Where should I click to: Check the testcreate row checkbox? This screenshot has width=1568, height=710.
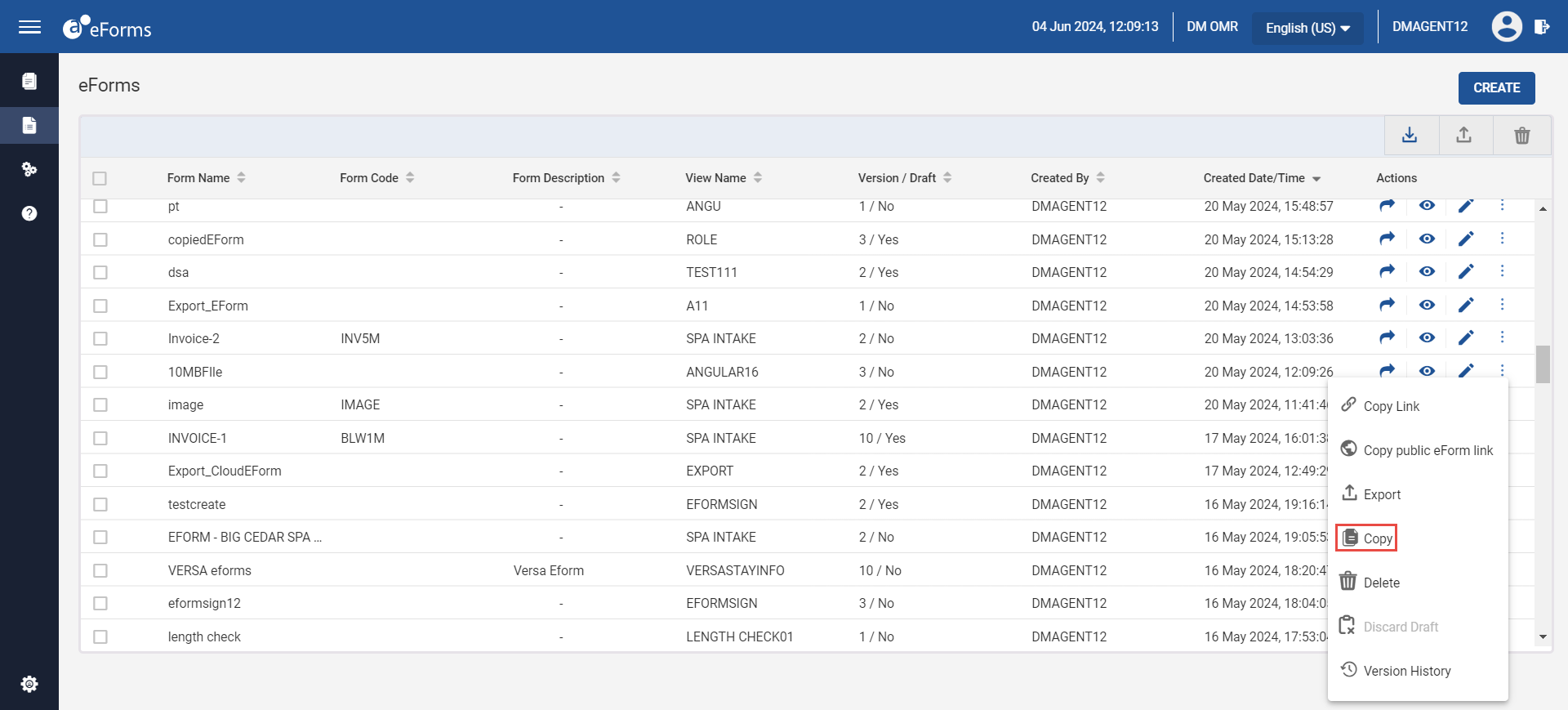click(100, 504)
